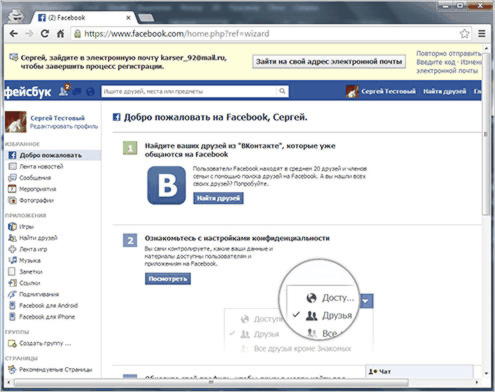Close the Facebook tab
The image size is (495, 392).
point(128,18)
